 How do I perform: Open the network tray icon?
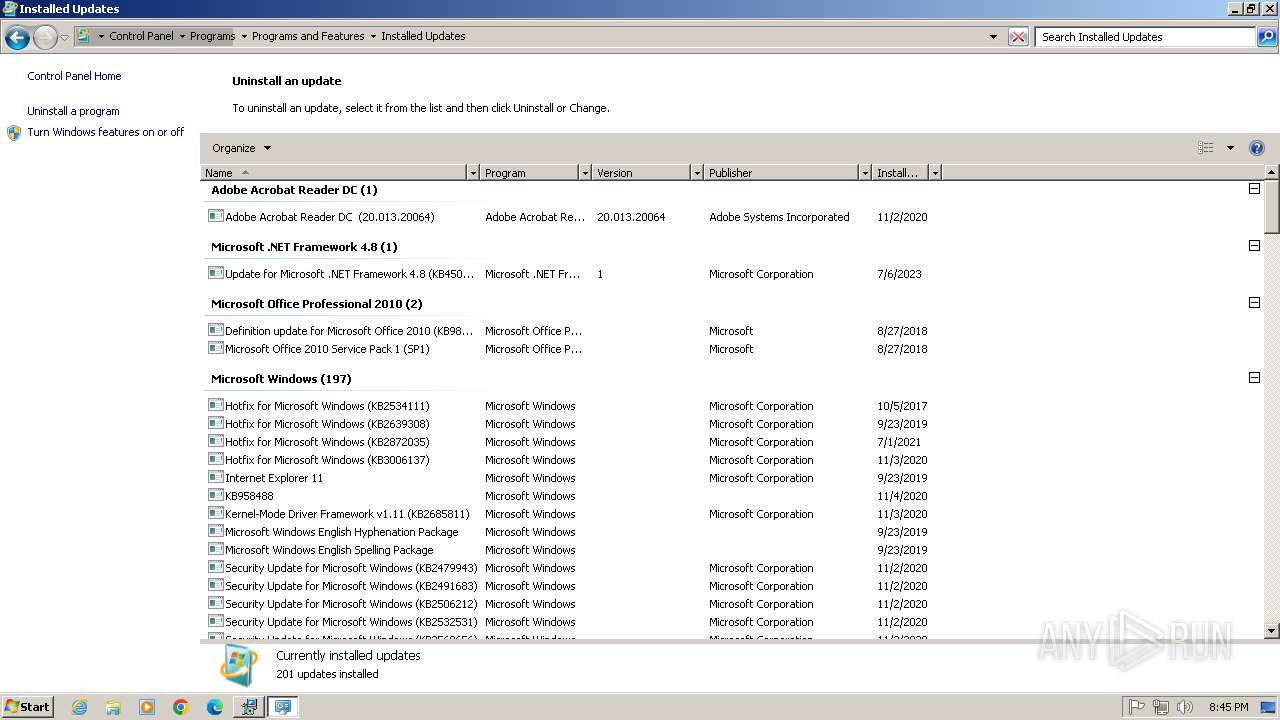1161,707
